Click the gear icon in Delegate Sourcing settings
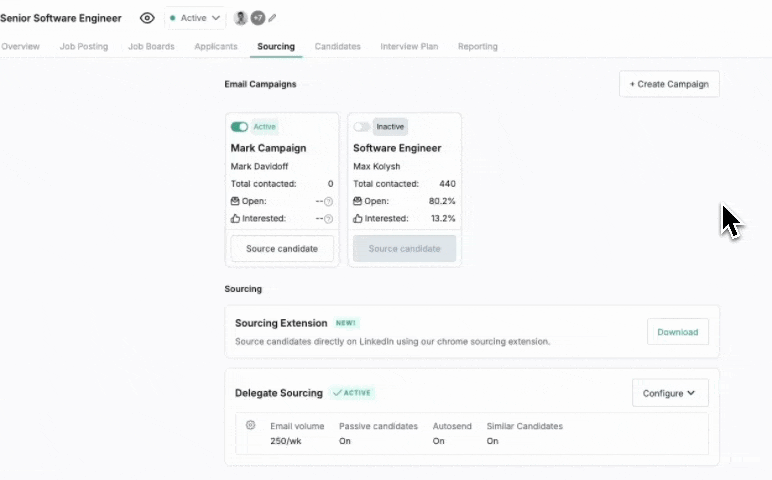 (250, 425)
